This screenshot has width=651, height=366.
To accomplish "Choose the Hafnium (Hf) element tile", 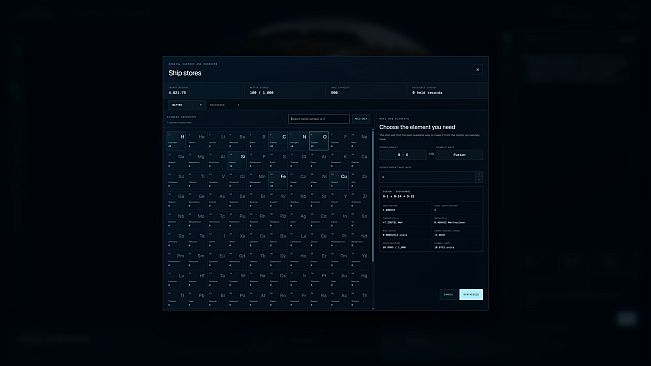I will [196, 280].
